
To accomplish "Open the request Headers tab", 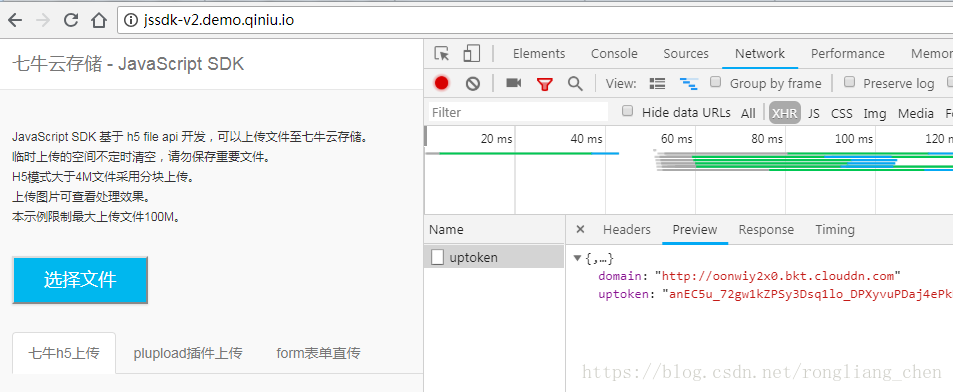I will click(627, 229).
